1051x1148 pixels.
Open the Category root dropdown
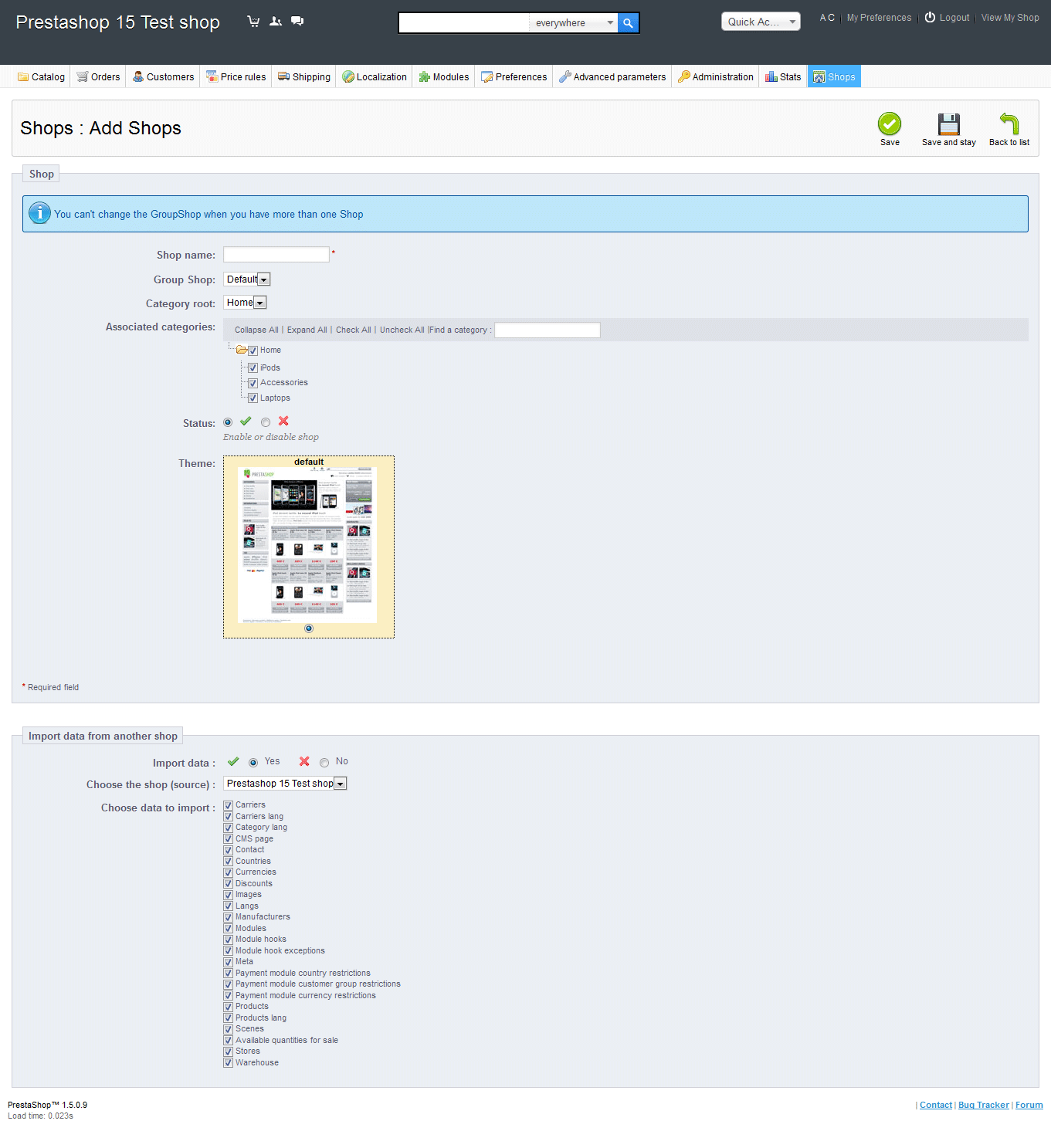pos(245,303)
